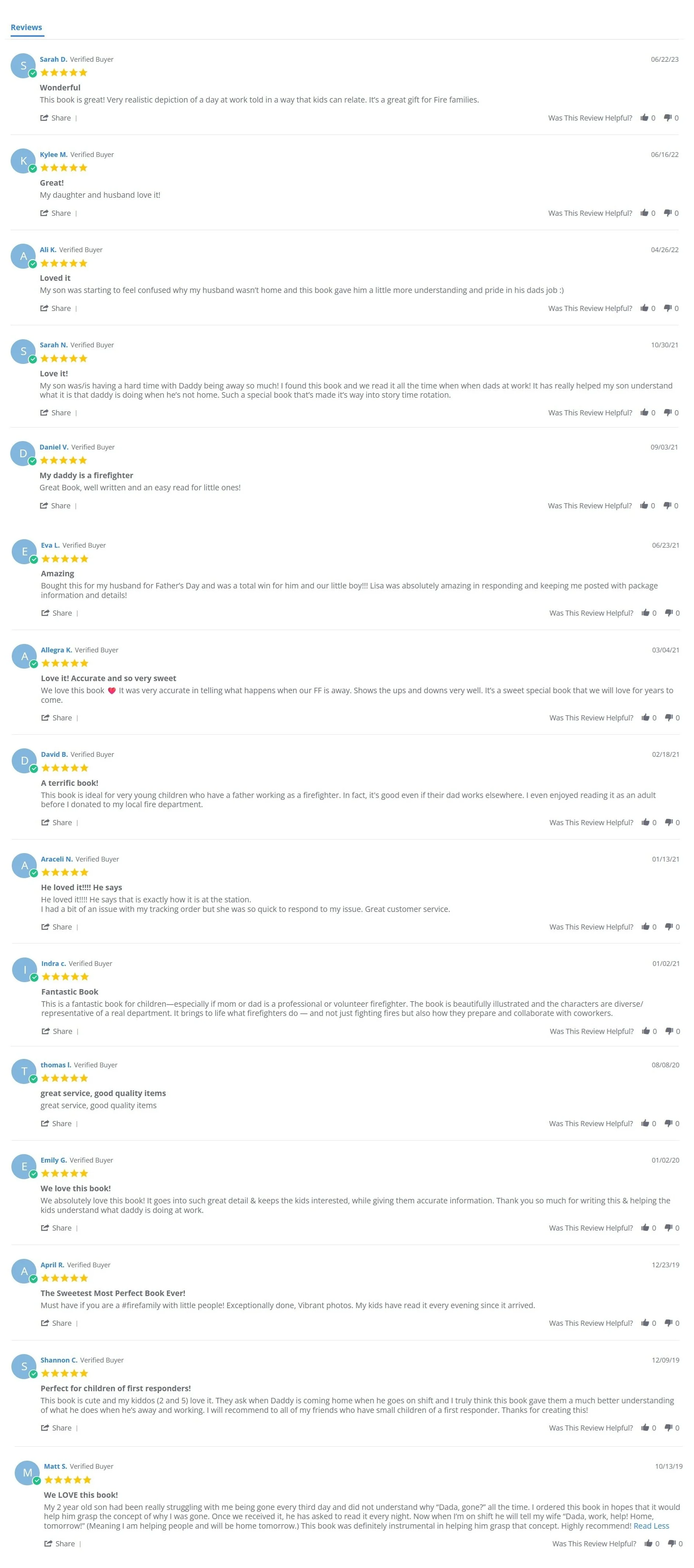This screenshot has width=694, height=1568.
Task: Thumbs down Kylee M.'s review
Action: click(667, 213)
